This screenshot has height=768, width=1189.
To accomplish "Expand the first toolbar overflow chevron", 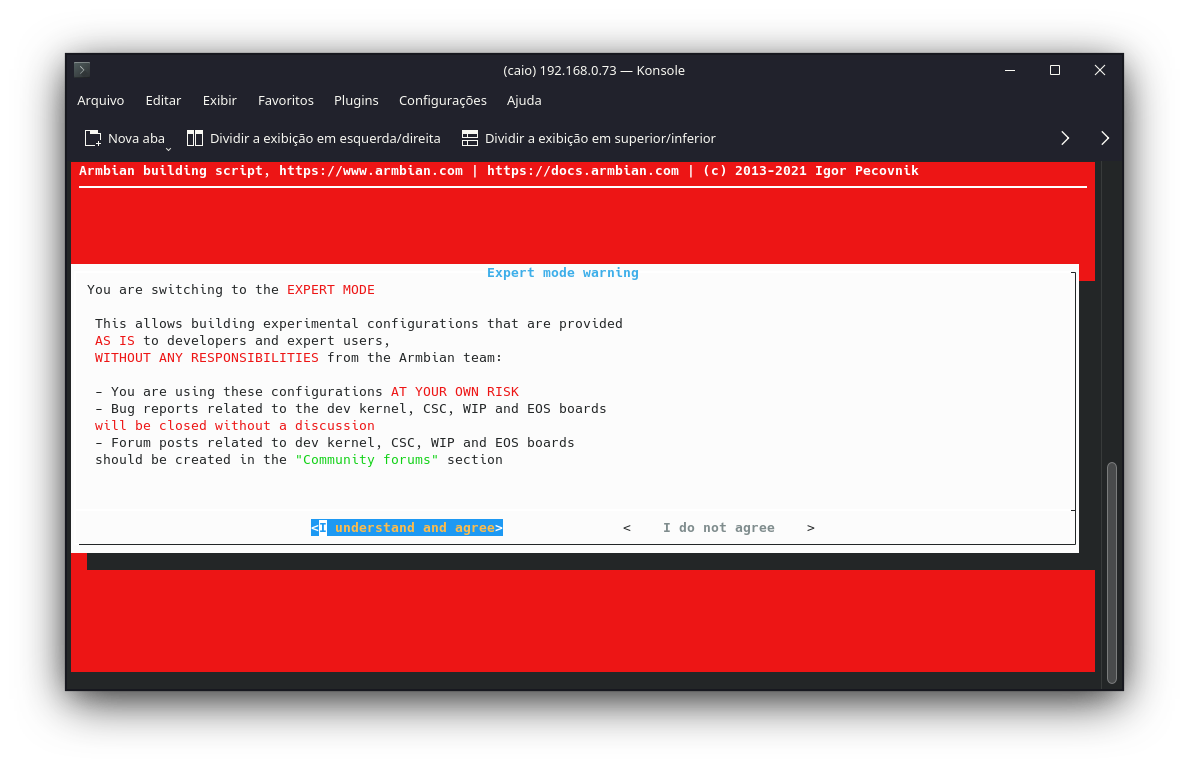I will pos(1065,138).
